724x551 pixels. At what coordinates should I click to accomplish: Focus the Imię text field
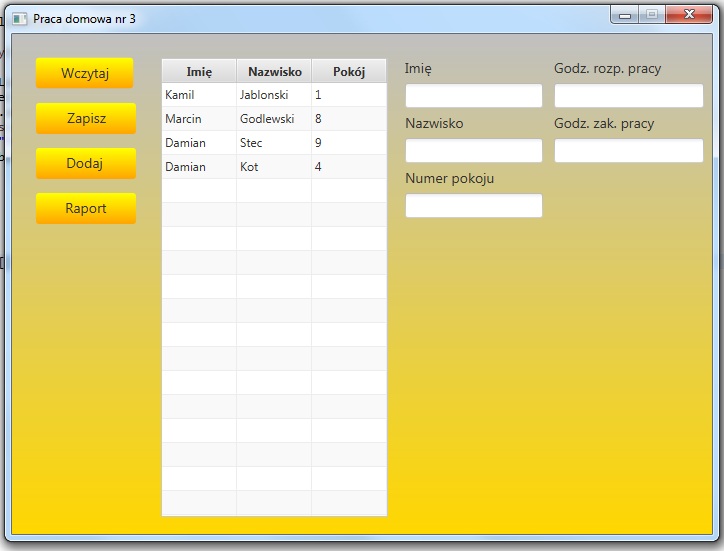click(473, 96)
